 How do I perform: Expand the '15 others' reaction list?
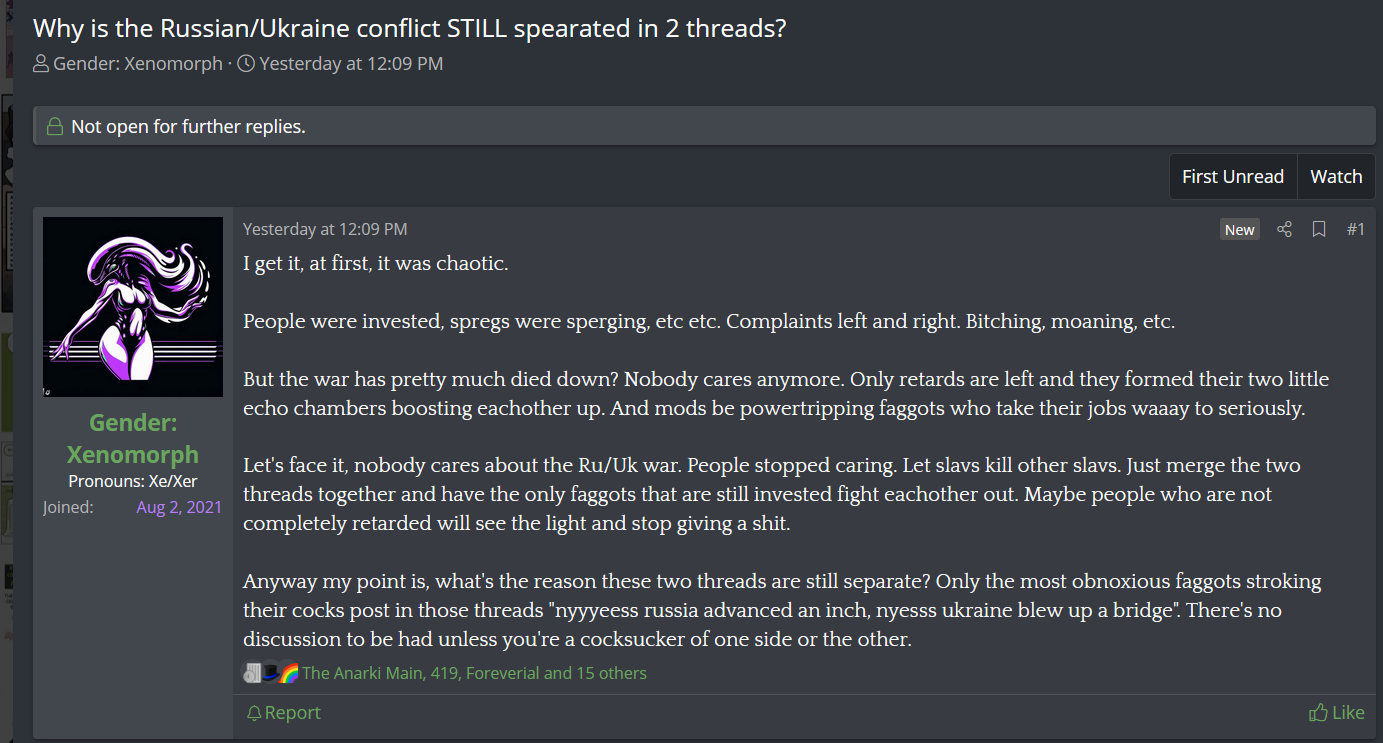(609, 673)
